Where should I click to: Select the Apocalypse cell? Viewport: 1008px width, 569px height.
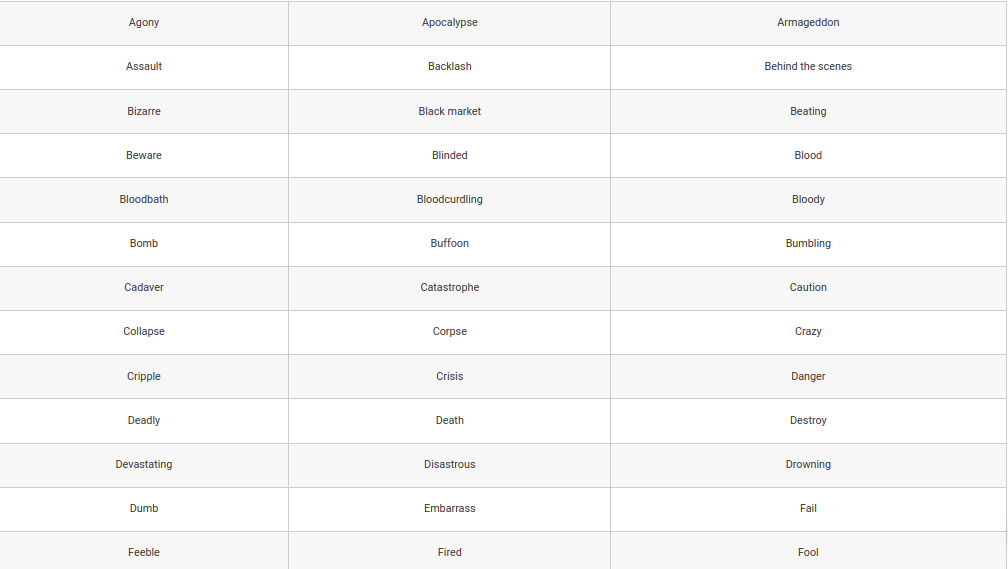click(449, 23)
